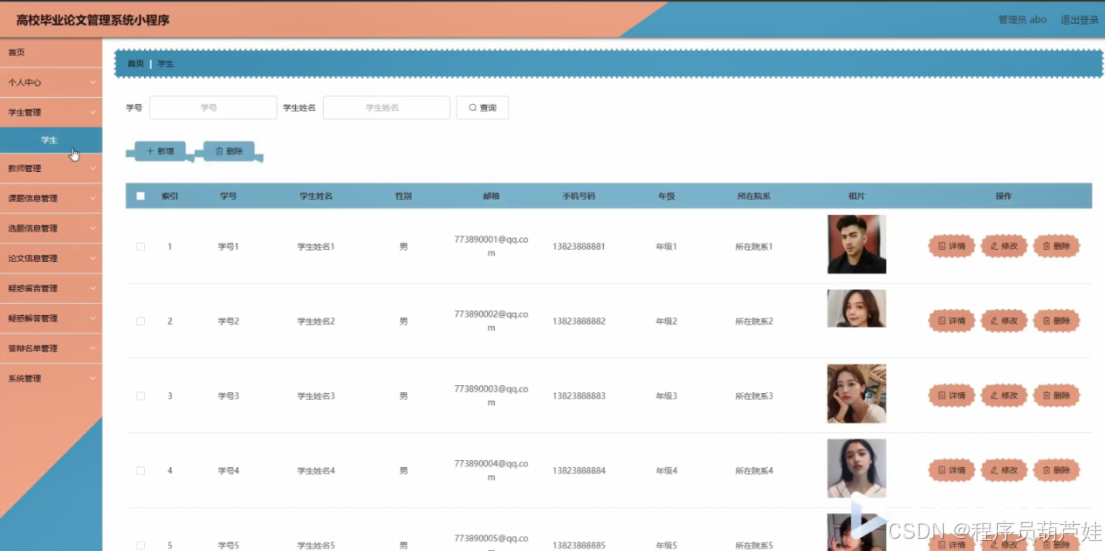The height and width of the screenshot is (551, 1106).
Task: Click email 773890003@qq.com cell
Action: 492,396
